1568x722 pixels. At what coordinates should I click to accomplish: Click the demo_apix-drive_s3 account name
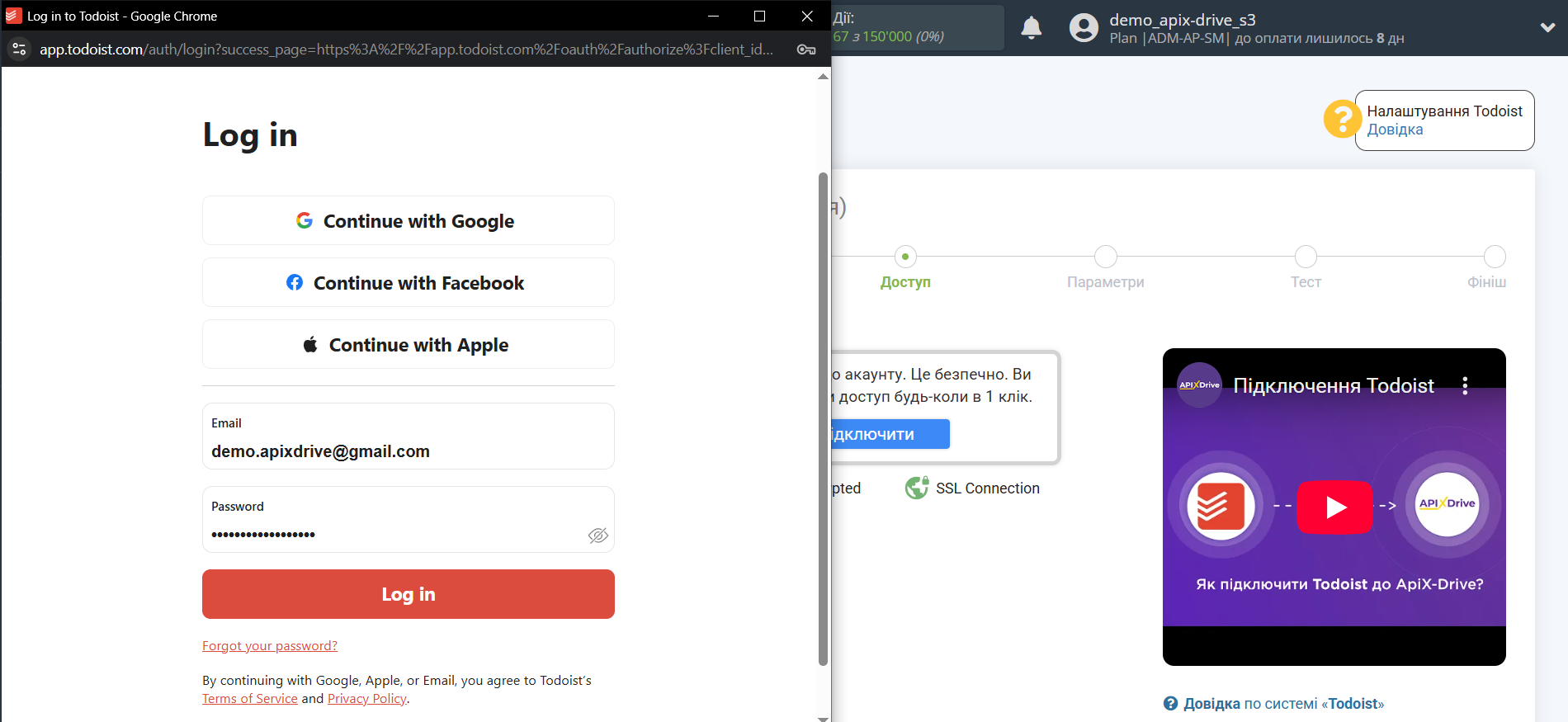point(1183,20)
